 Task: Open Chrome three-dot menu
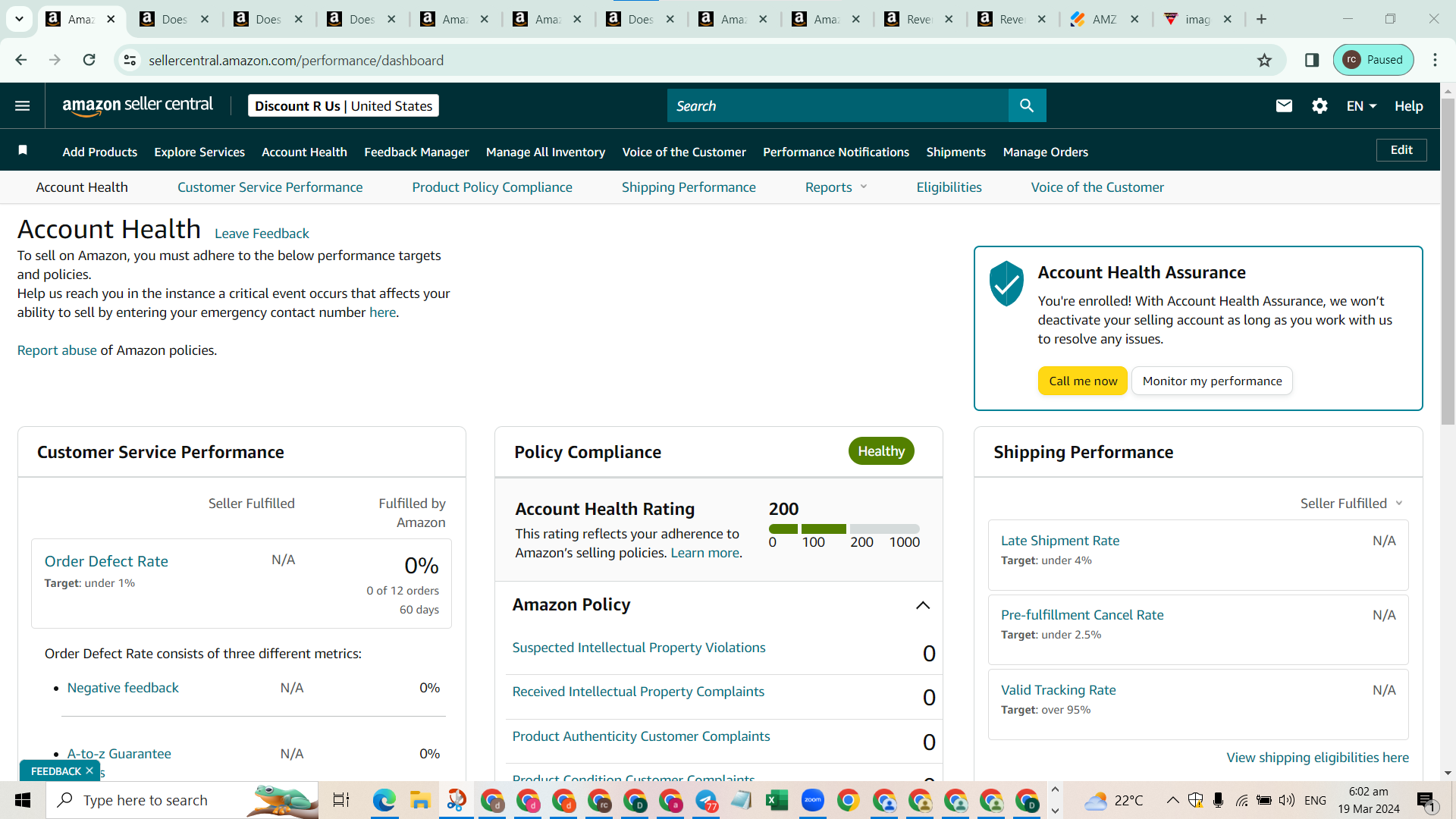[1435, 60]
